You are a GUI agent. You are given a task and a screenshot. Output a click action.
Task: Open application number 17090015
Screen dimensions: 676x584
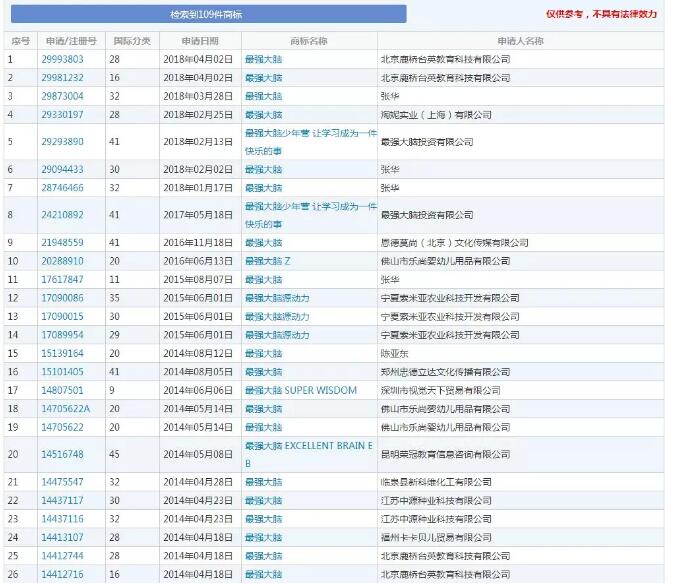63,317
